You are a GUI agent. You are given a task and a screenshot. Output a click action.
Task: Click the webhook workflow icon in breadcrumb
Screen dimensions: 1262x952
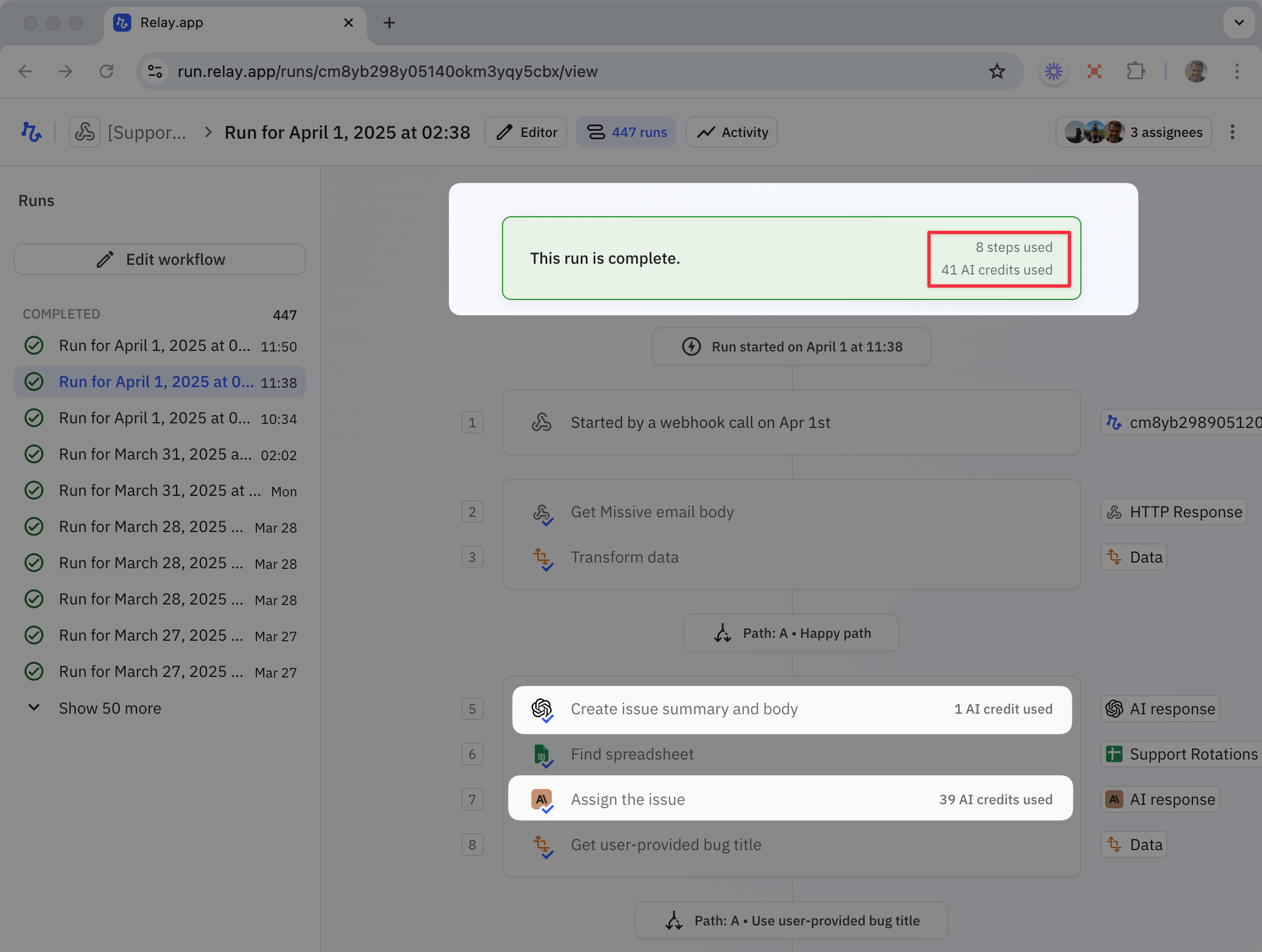(85, 132)
